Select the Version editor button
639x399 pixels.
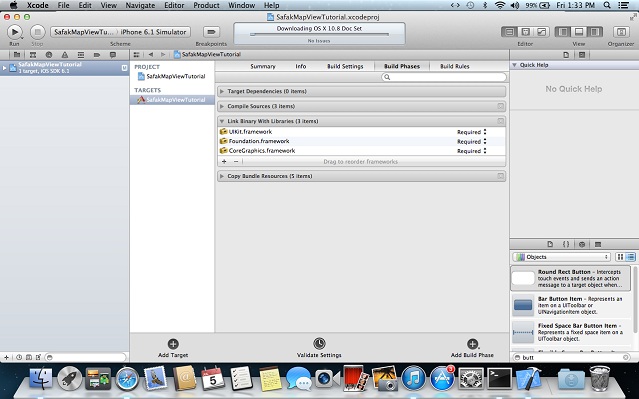tap(541, 32)
